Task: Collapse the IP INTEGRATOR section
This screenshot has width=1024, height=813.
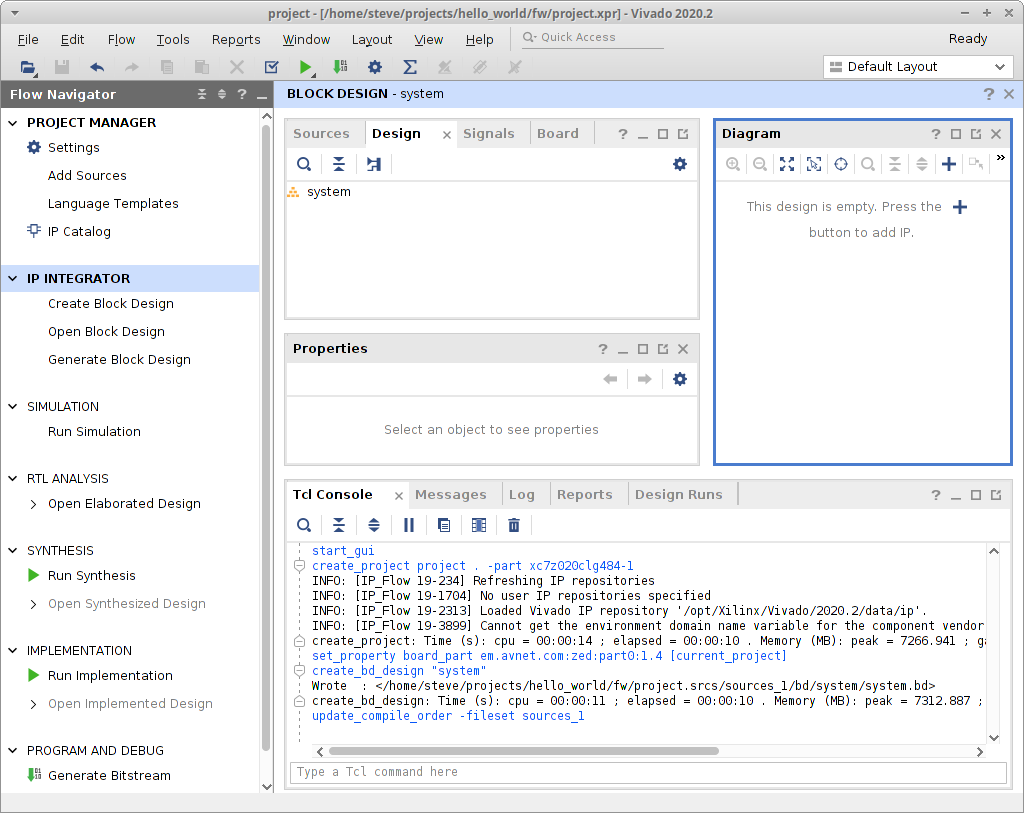Action: (x=14, y=279)
